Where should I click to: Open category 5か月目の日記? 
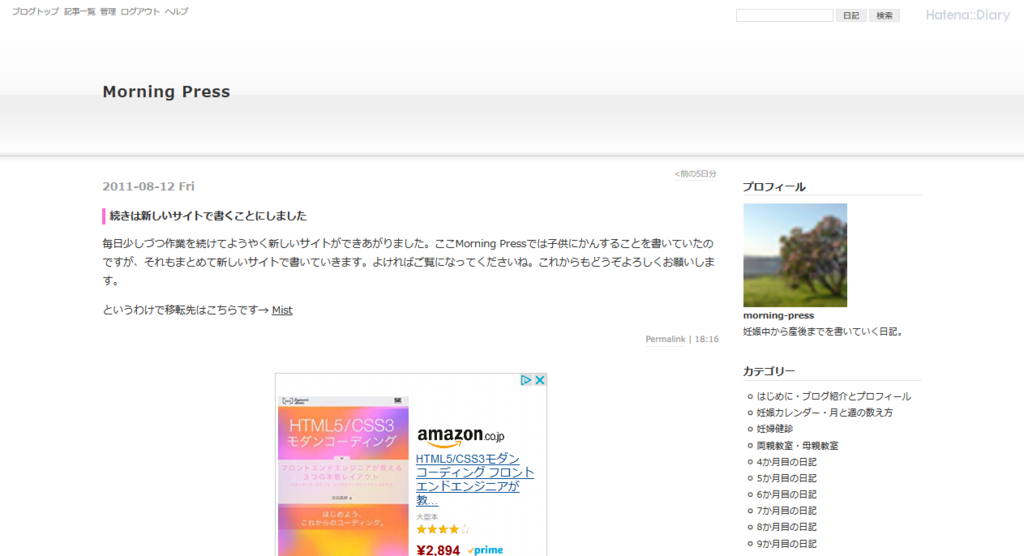786,478
